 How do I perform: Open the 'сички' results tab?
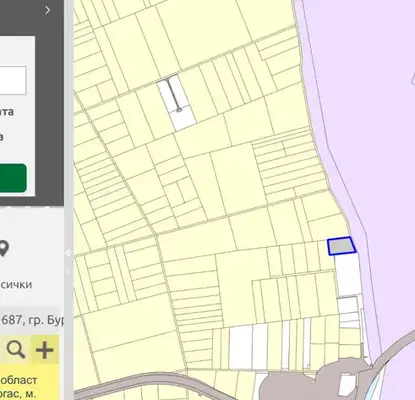click(16, 285)
